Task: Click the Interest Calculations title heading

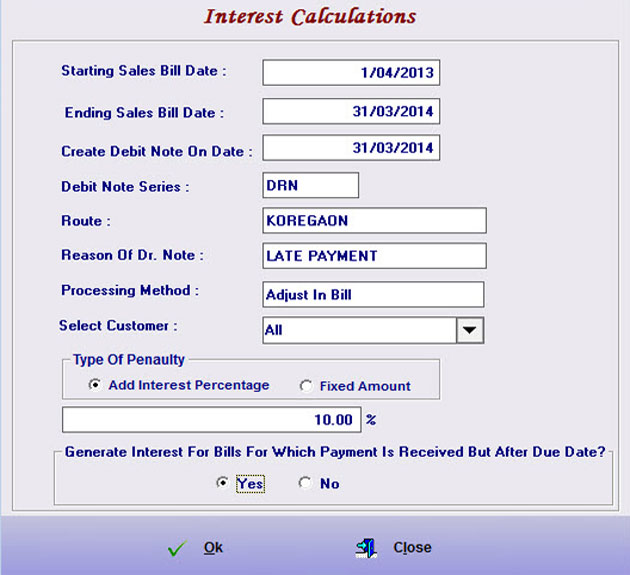Action: point(310,17)
